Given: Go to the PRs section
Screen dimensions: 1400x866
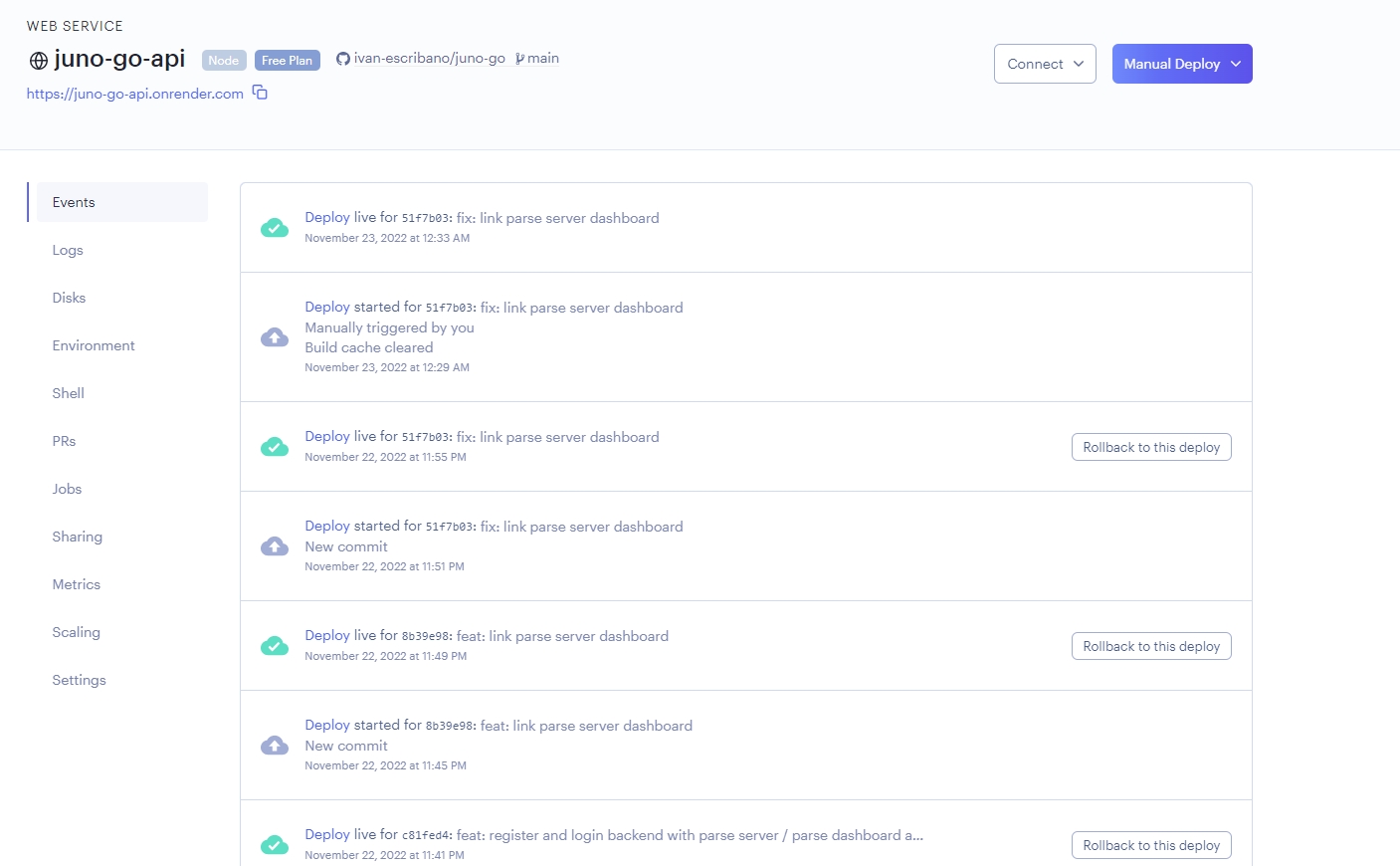Looking at the screenshot, I should pyautogui.click(x=64, y=441).
